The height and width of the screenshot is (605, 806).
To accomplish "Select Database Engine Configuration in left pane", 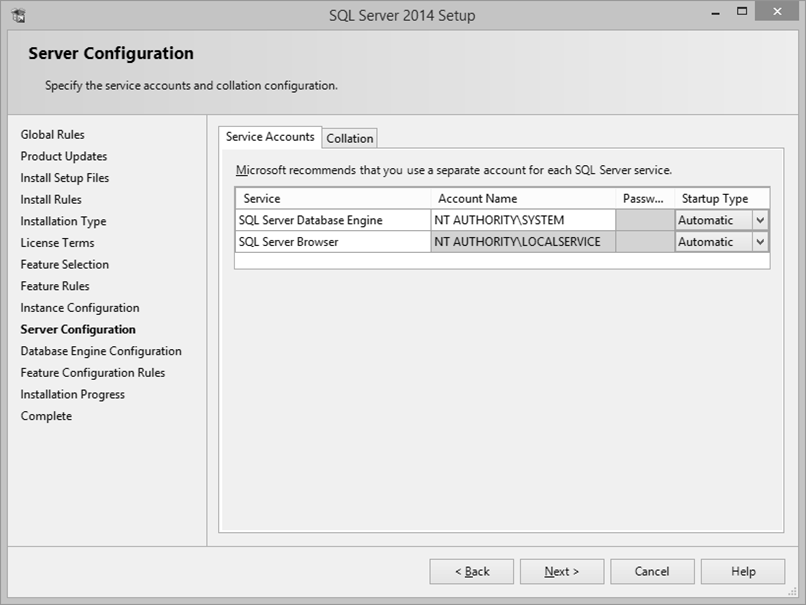I will pyautogui.click(x=100, y=351).
